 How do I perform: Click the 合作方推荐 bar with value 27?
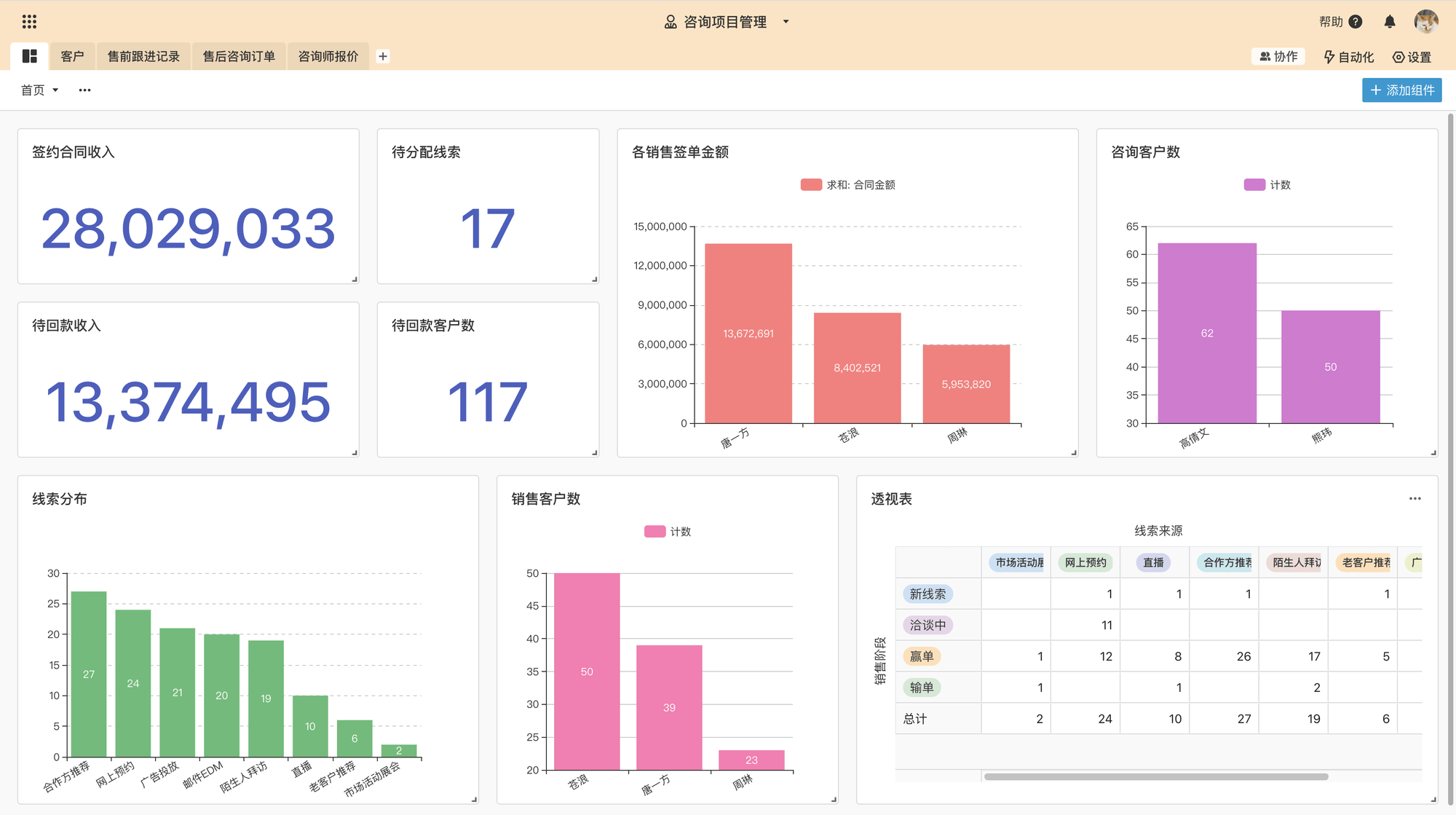click(x=89, y=674)
